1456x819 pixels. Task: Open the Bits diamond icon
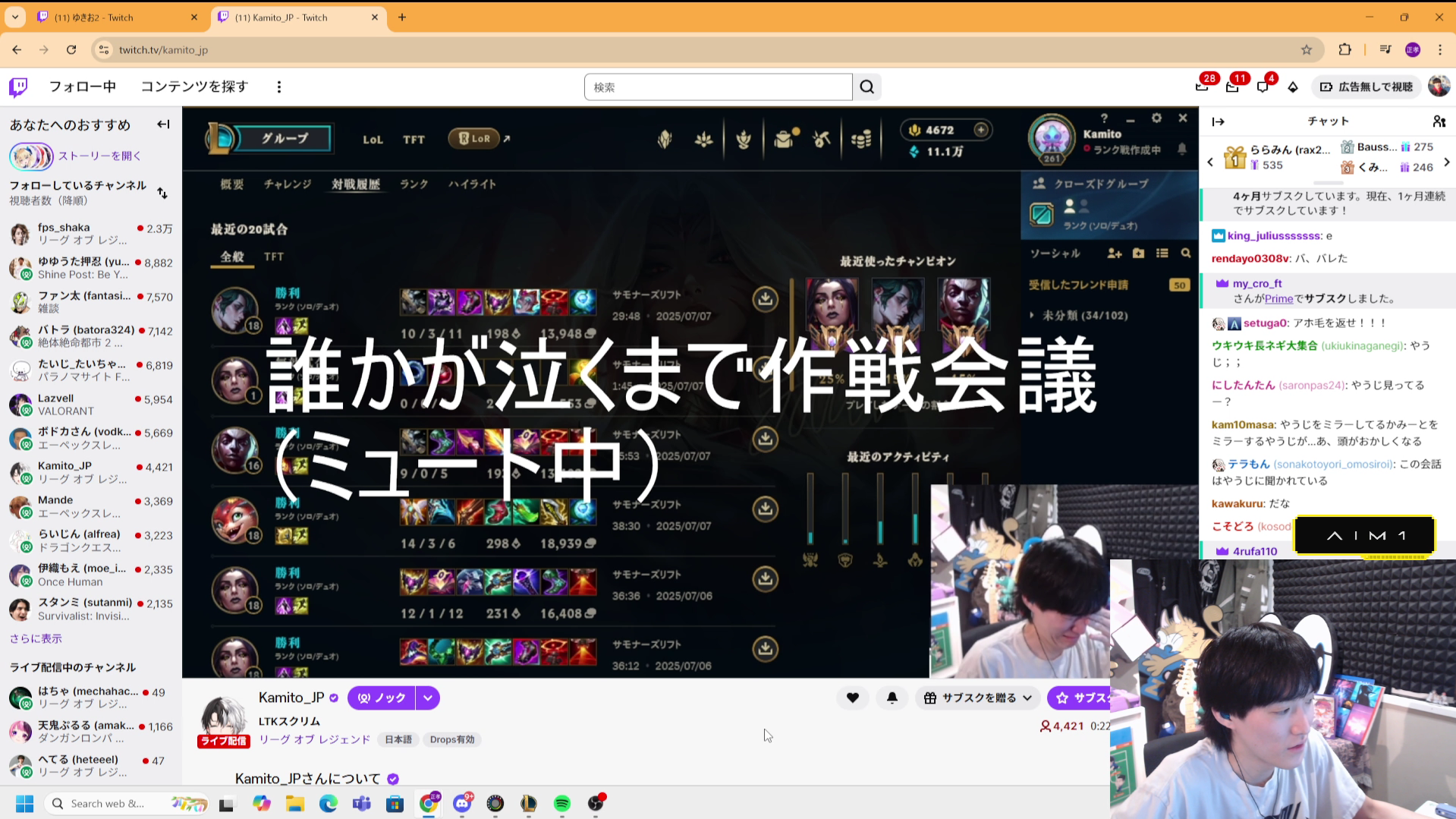tap(1293, 87)
